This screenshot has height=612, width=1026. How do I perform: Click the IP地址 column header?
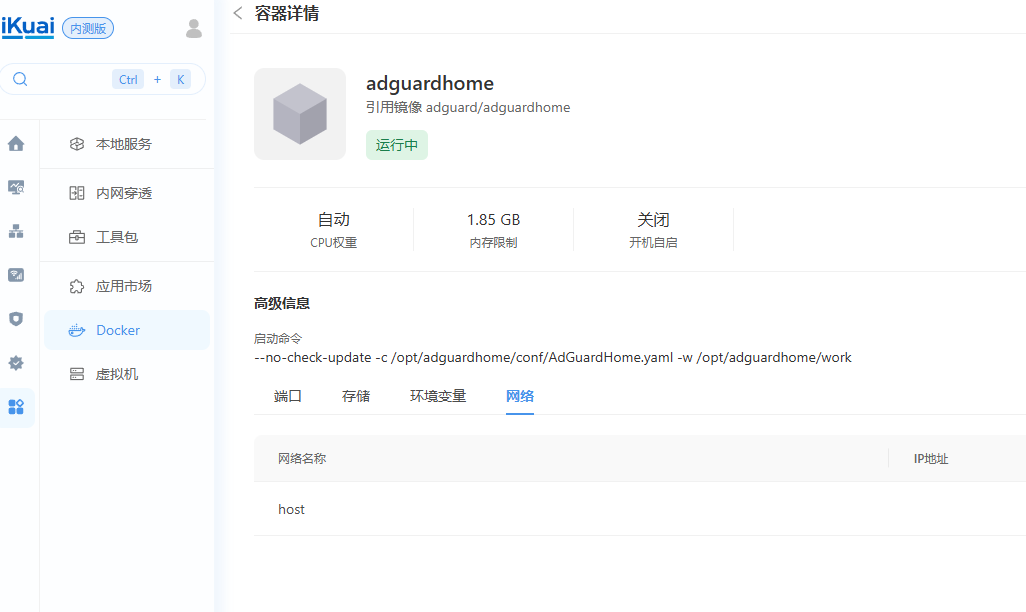(x=931, y=459)
